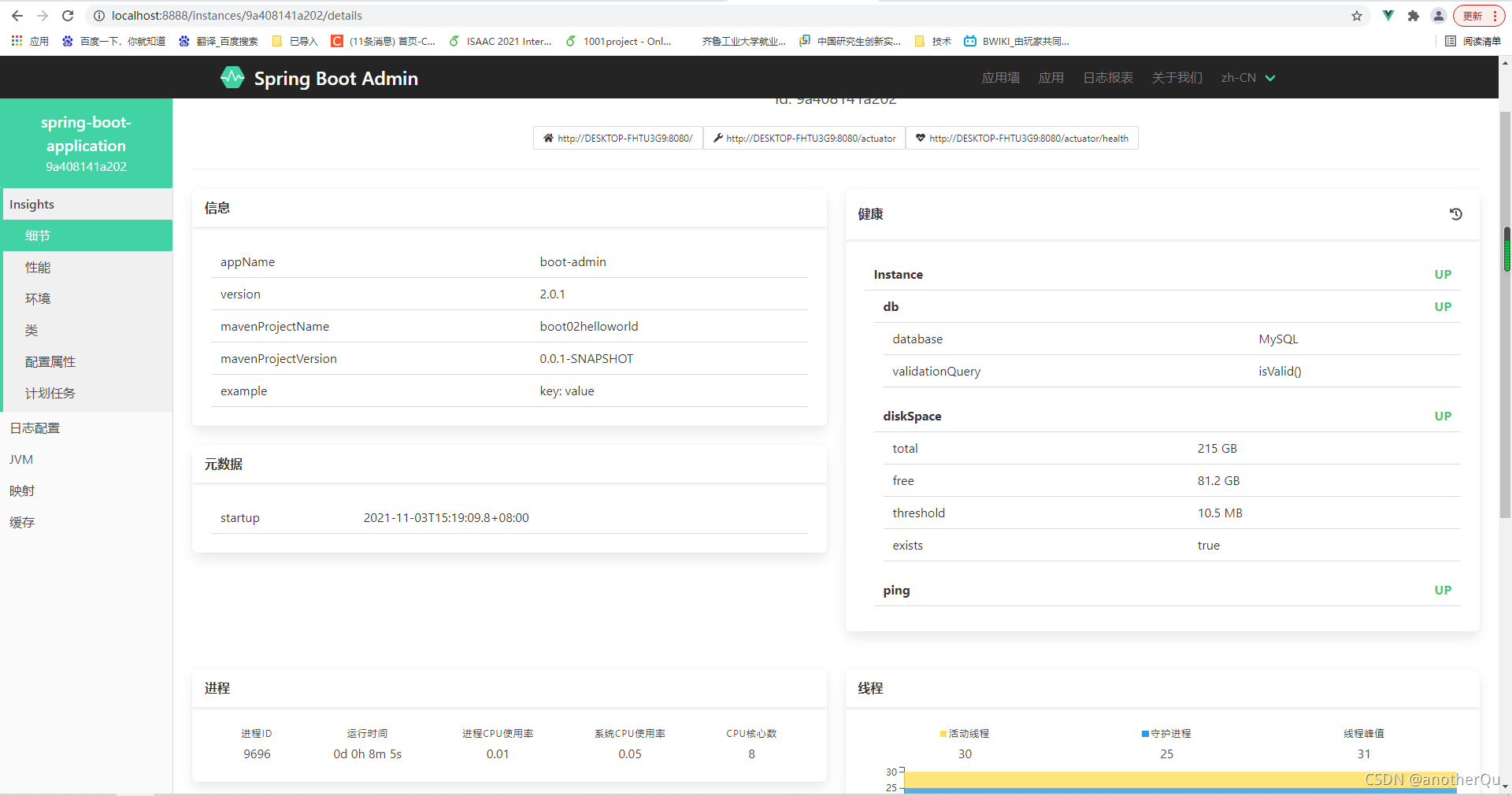This screenshot has height=796, width=1512.
Task: Open the actuator URL link button
Action: point(804,138)
